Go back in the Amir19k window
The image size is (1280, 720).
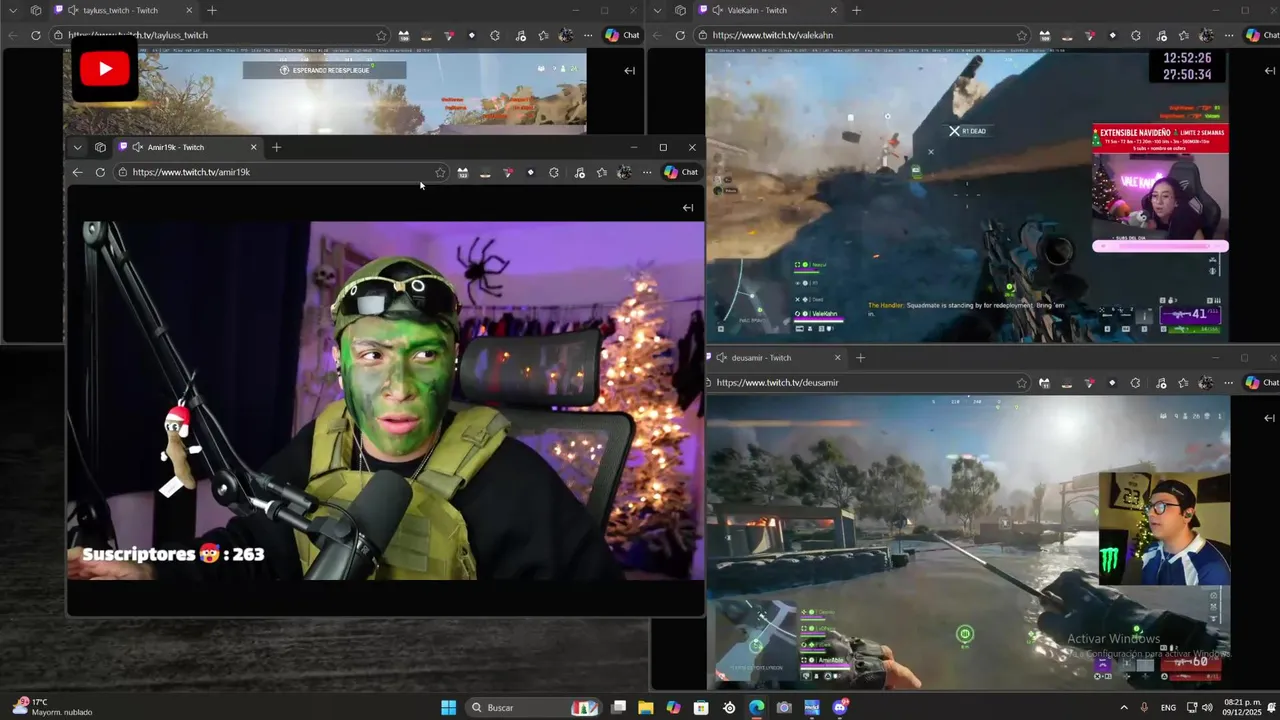pyautogui.click(x=77, y=172)
